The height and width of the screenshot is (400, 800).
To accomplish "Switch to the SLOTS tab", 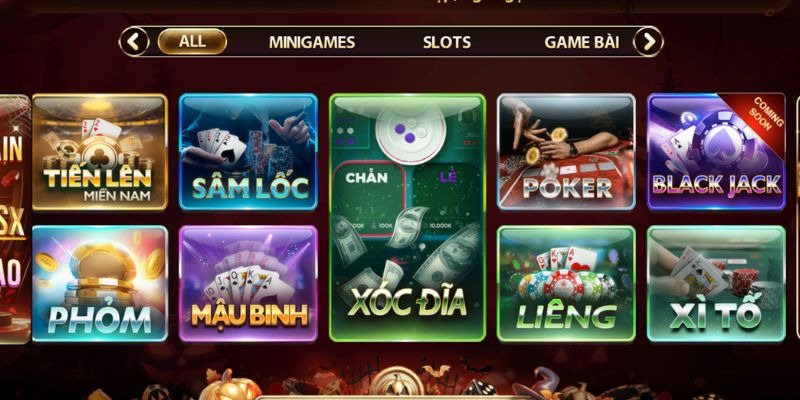I will 446,42.
